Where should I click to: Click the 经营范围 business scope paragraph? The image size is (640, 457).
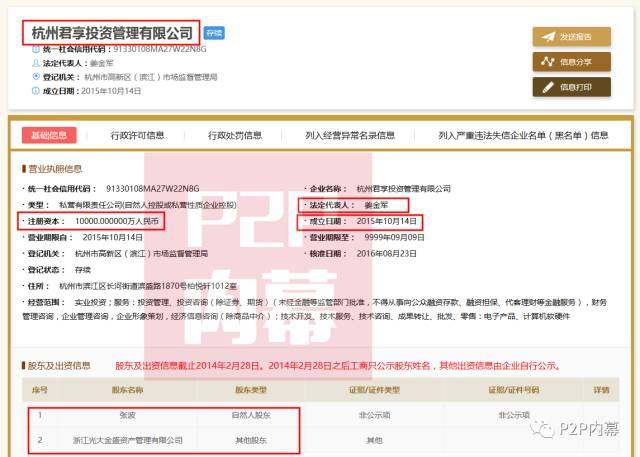[x=315, y=309]
